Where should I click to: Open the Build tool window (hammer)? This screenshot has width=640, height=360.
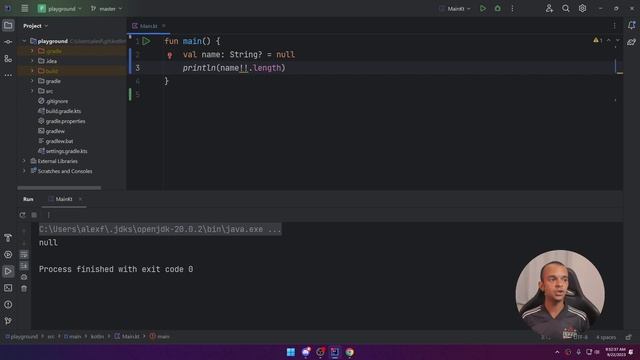click(8, 238)
